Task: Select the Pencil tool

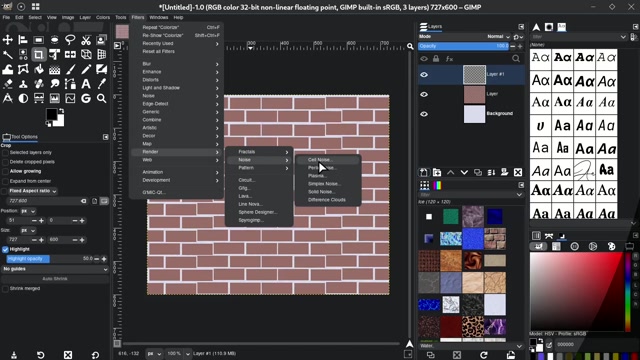Action: click(x=86, y=69)
